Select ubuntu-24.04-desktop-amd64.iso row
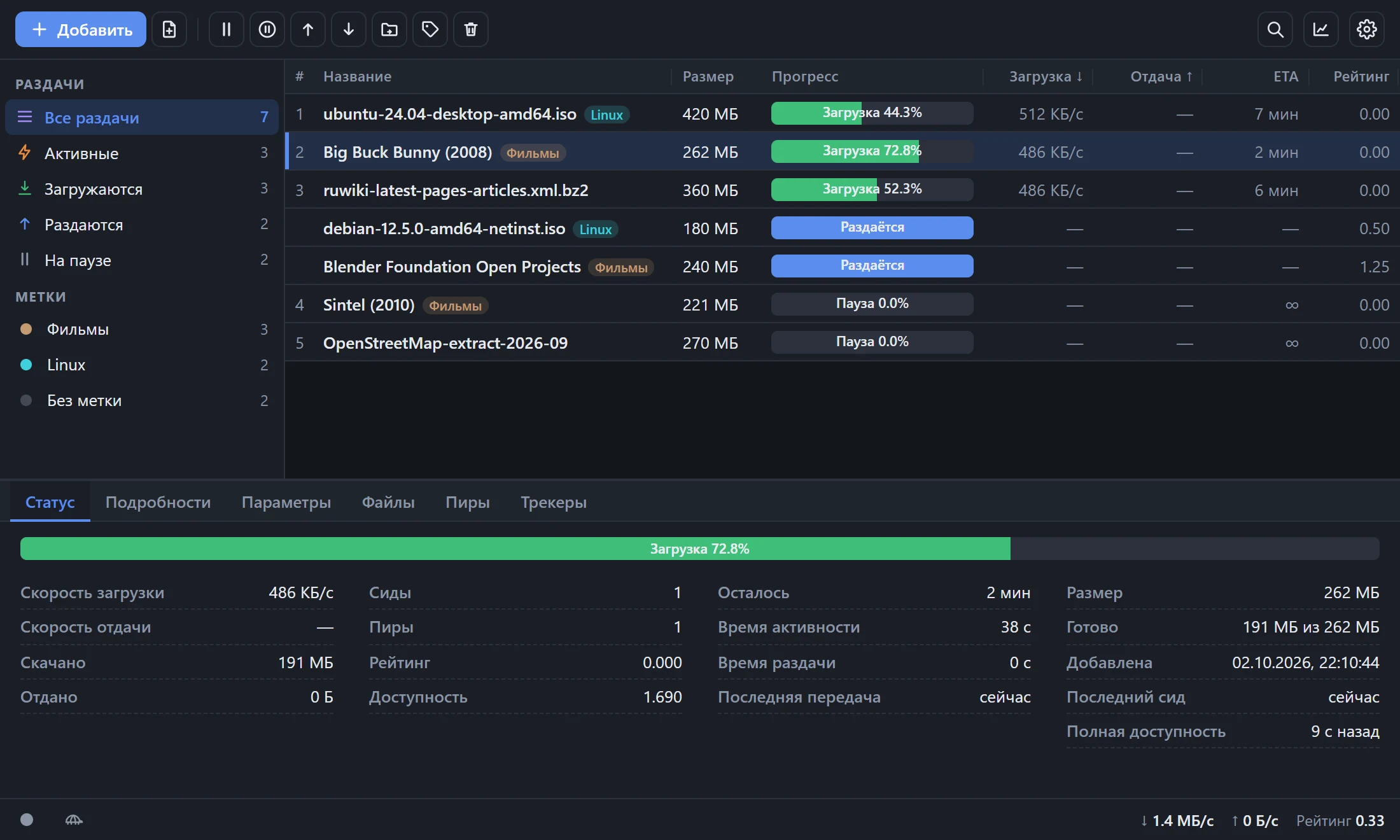The height and width of the screenshot is (840, 1400). [x=843, y=114]
